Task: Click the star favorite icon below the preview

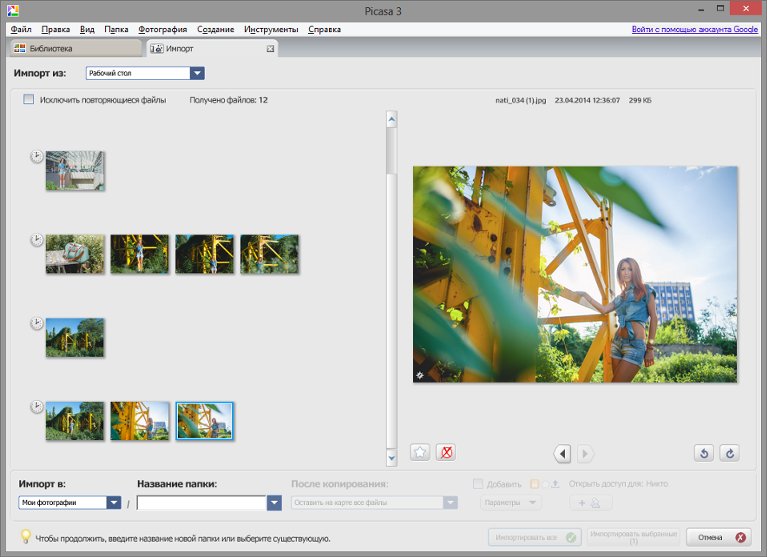Action: [420, 452]
